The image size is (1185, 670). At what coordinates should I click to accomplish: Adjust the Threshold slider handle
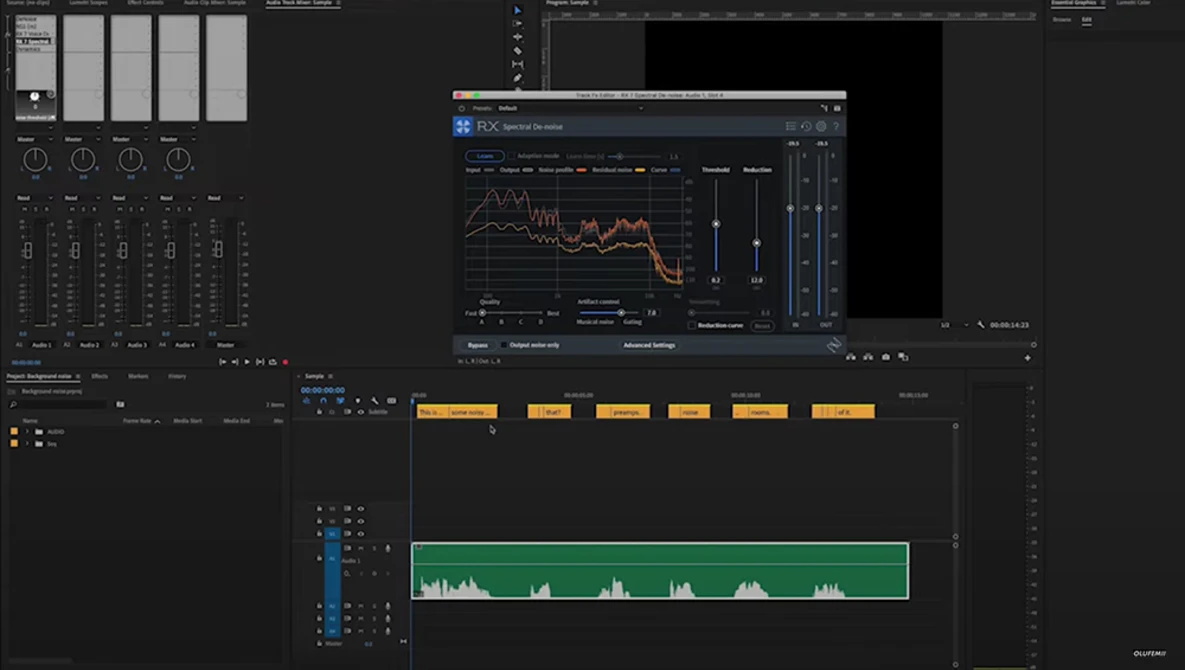click(x=716, y=224)
